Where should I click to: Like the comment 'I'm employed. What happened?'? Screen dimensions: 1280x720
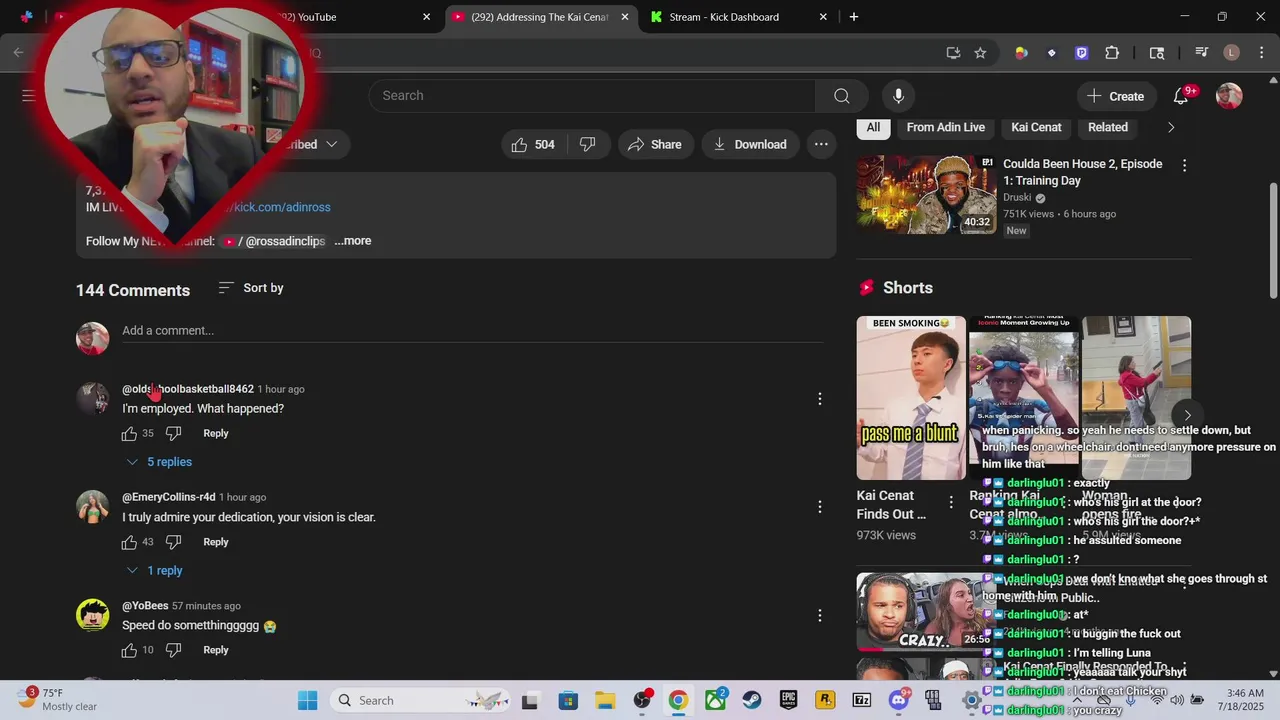point(129,433)
